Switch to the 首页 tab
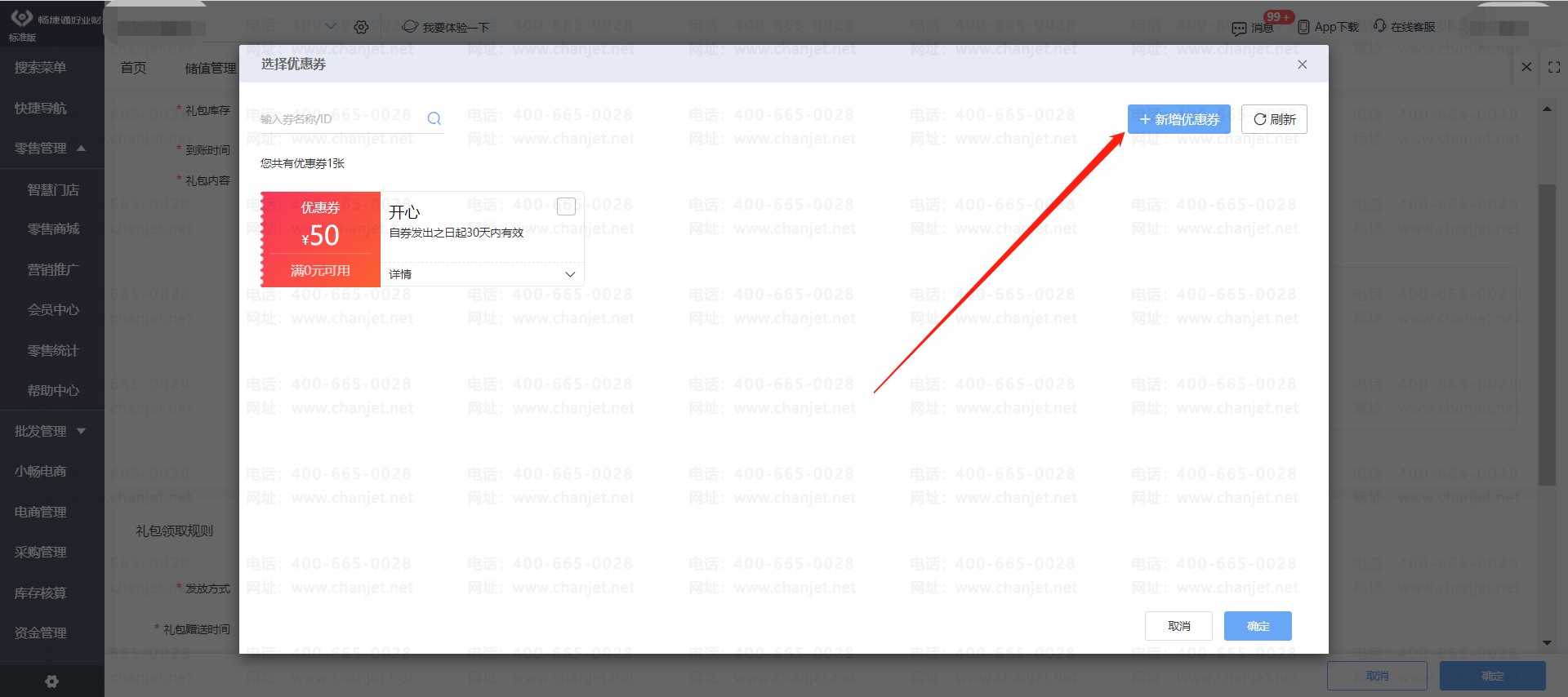Viewport: 1568px width, 697px height. point(133,68)
